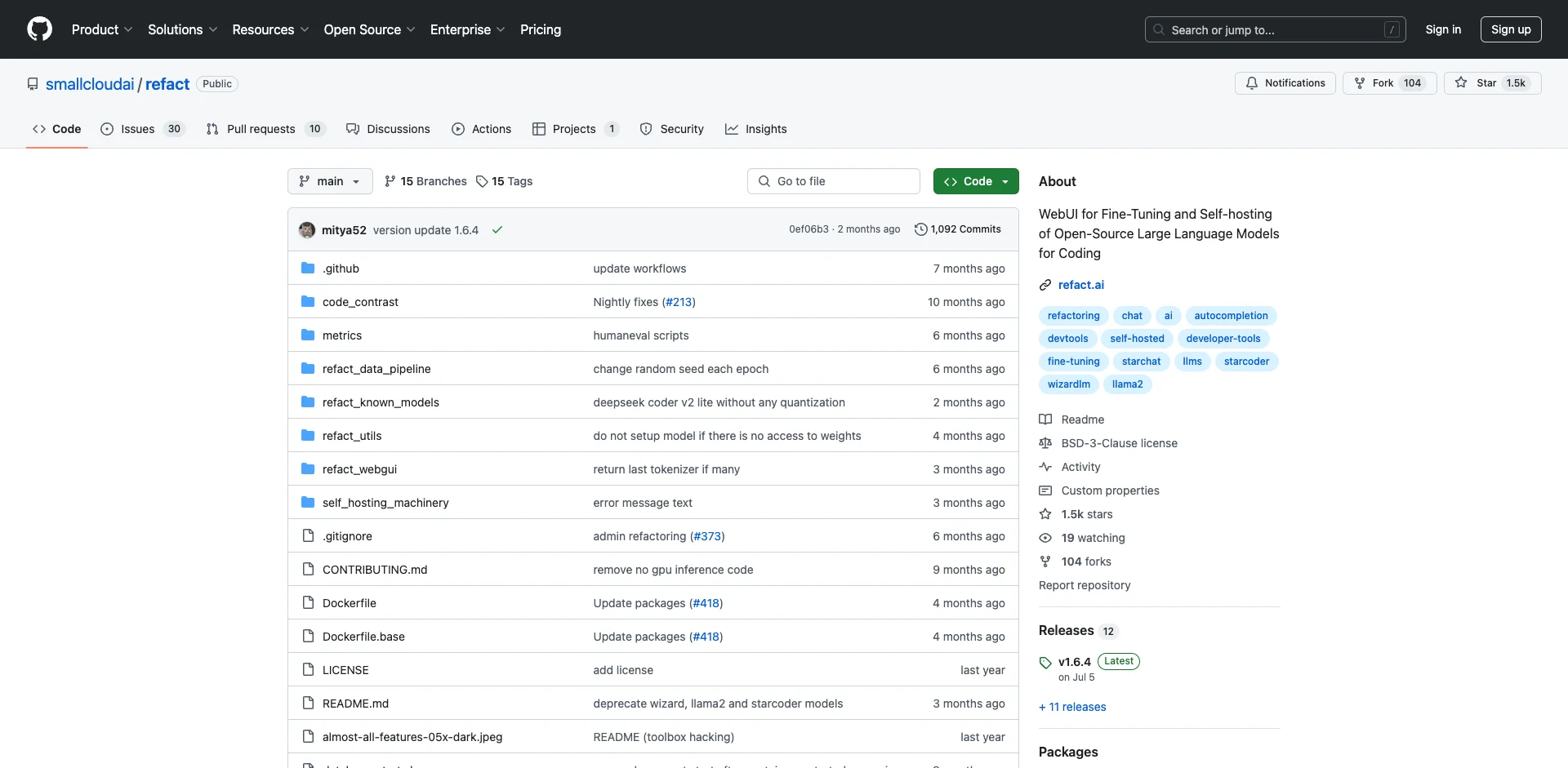Open the #373 admin refactoring link
Screen dimensions: 1568x768
click(707, 536)
